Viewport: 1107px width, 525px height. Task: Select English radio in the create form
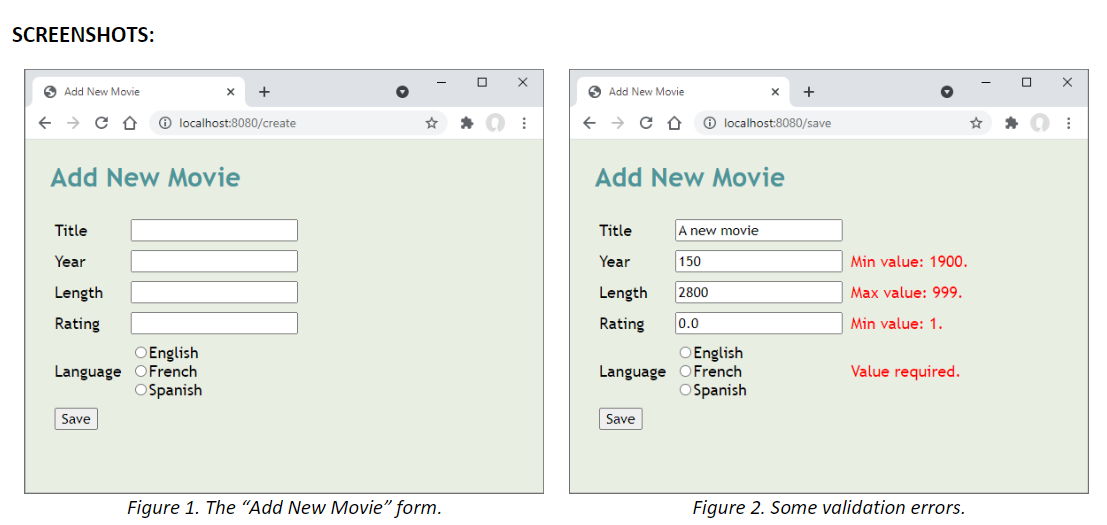click(x=140, y=352)
